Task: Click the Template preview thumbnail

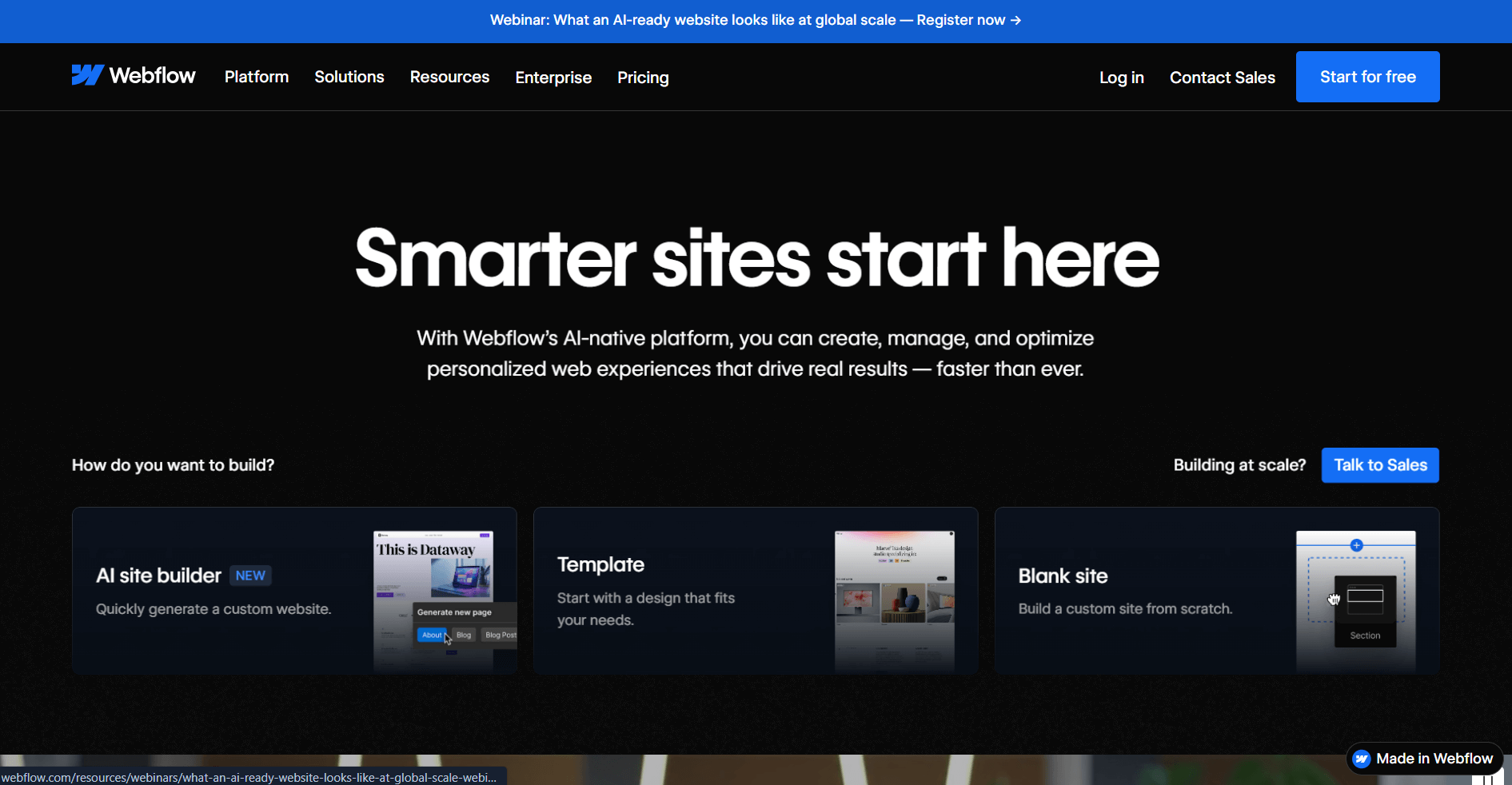Action: click(x=895, y=601)
